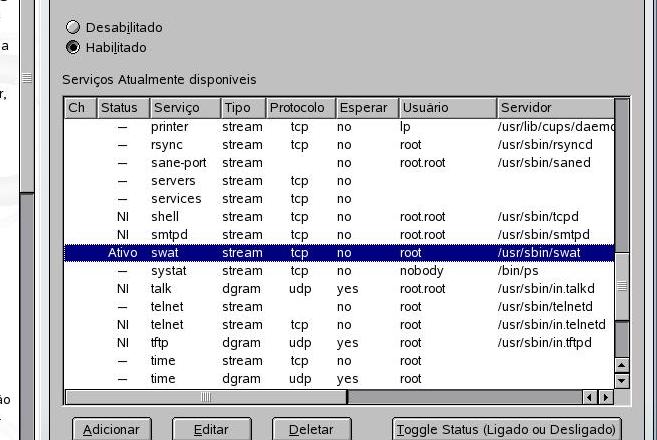657x440 pixels.
Task: Click the Usuário column header
Action: click(x=446, y=107)
